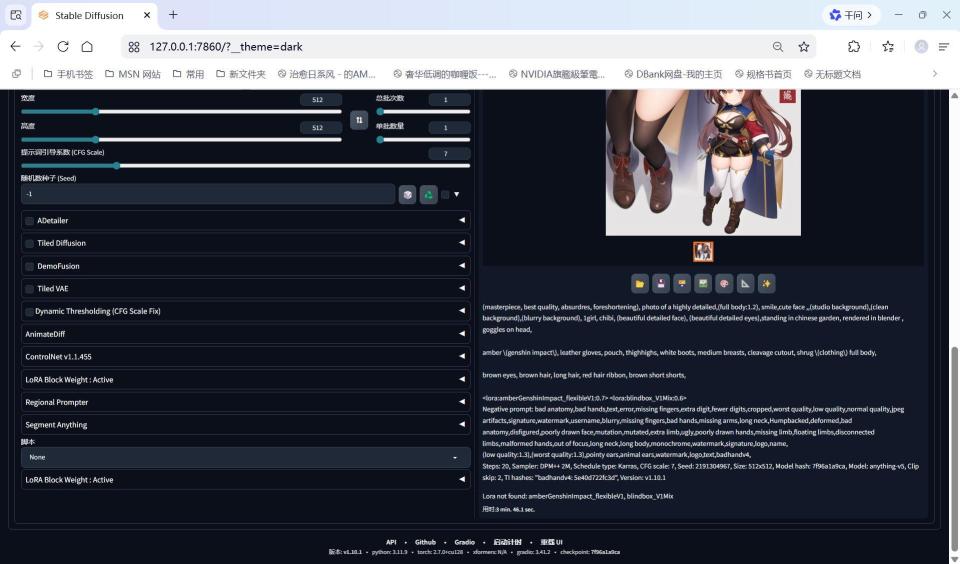
Task: Switch to the Stable Diffusion browser tab
Action: click(94, 15)
